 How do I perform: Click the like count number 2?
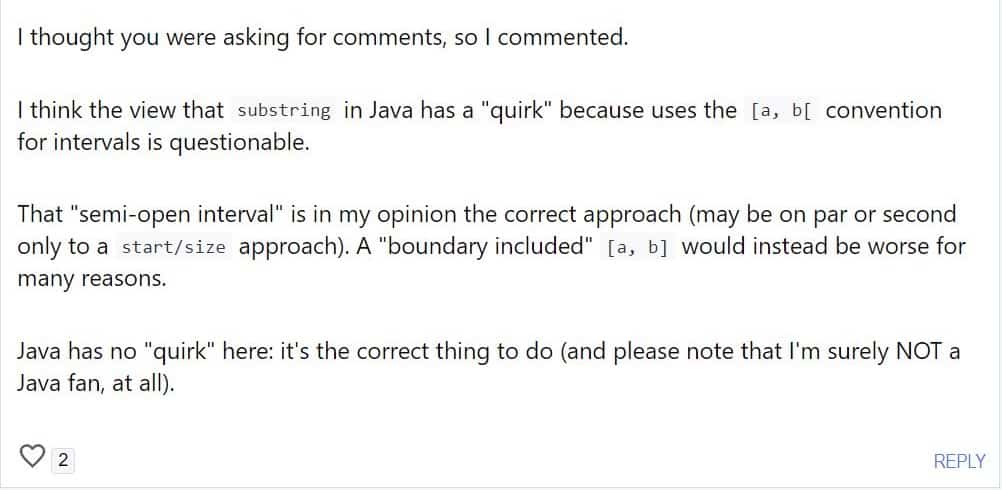pos(63,460)
